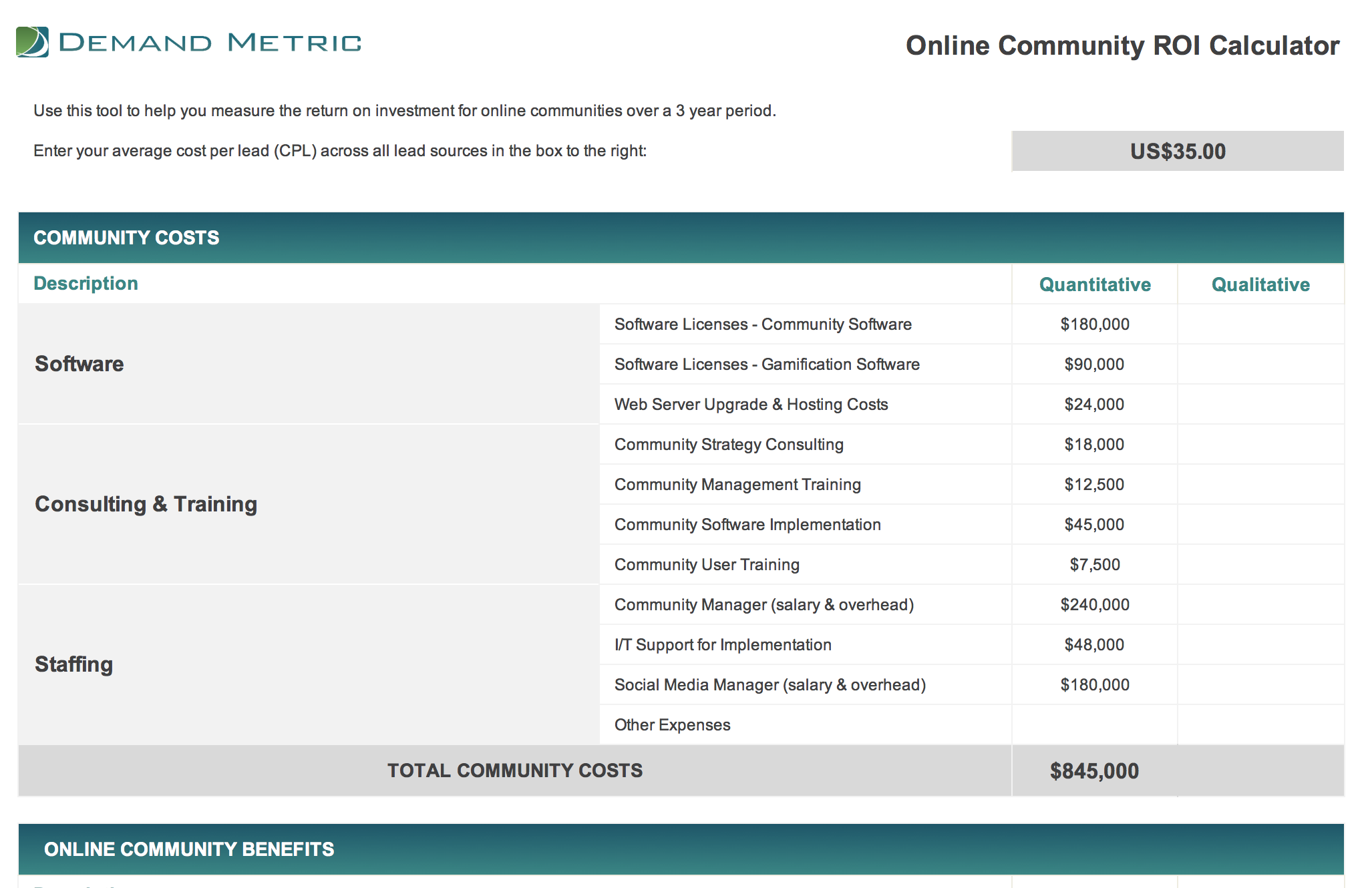The image size is (1372, 888).
Task: Select the Community Manager $240,000 cell
Action: (x=1094, y=605)
